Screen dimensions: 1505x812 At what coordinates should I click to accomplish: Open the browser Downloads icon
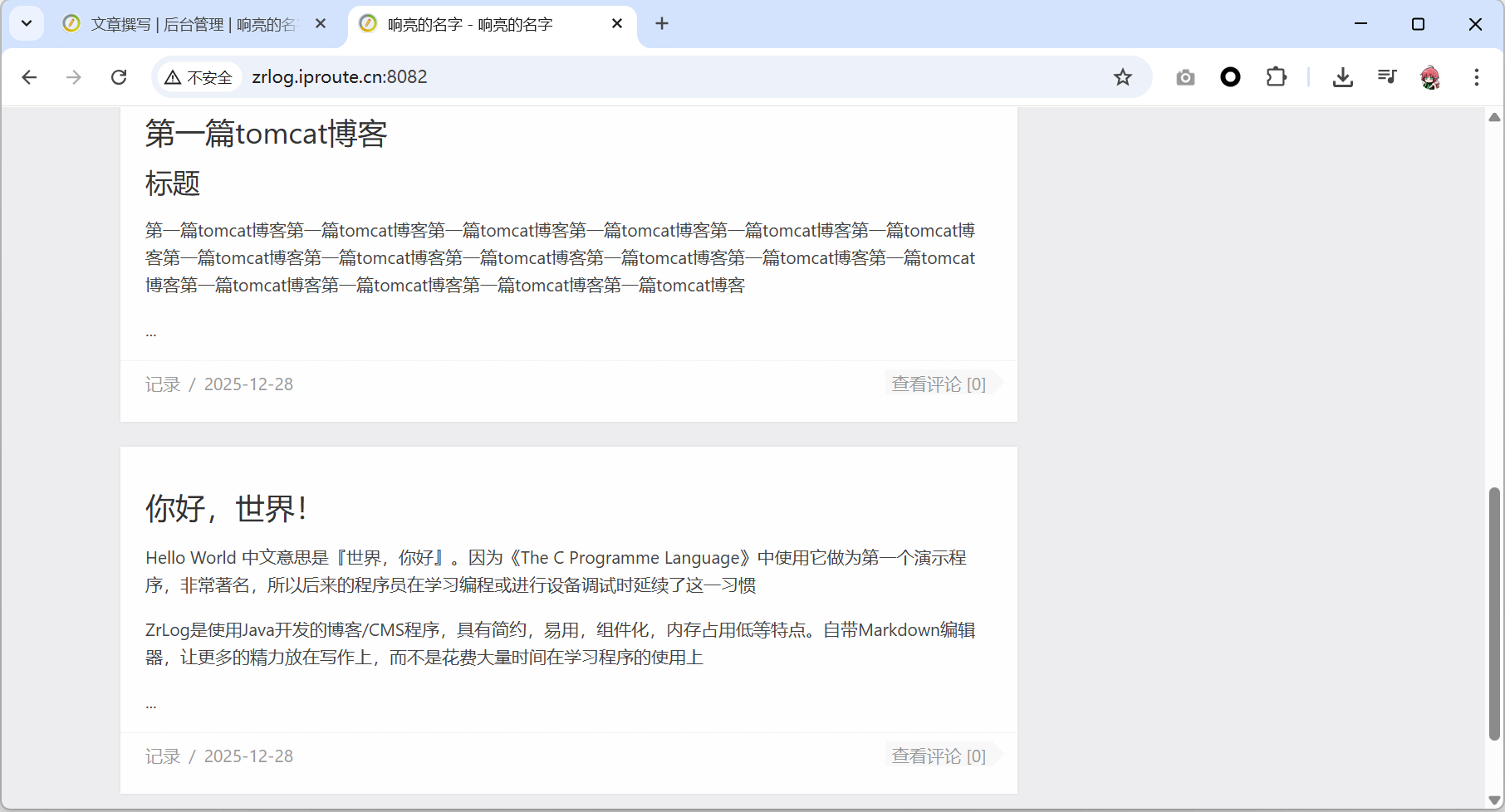point(1342,77)
